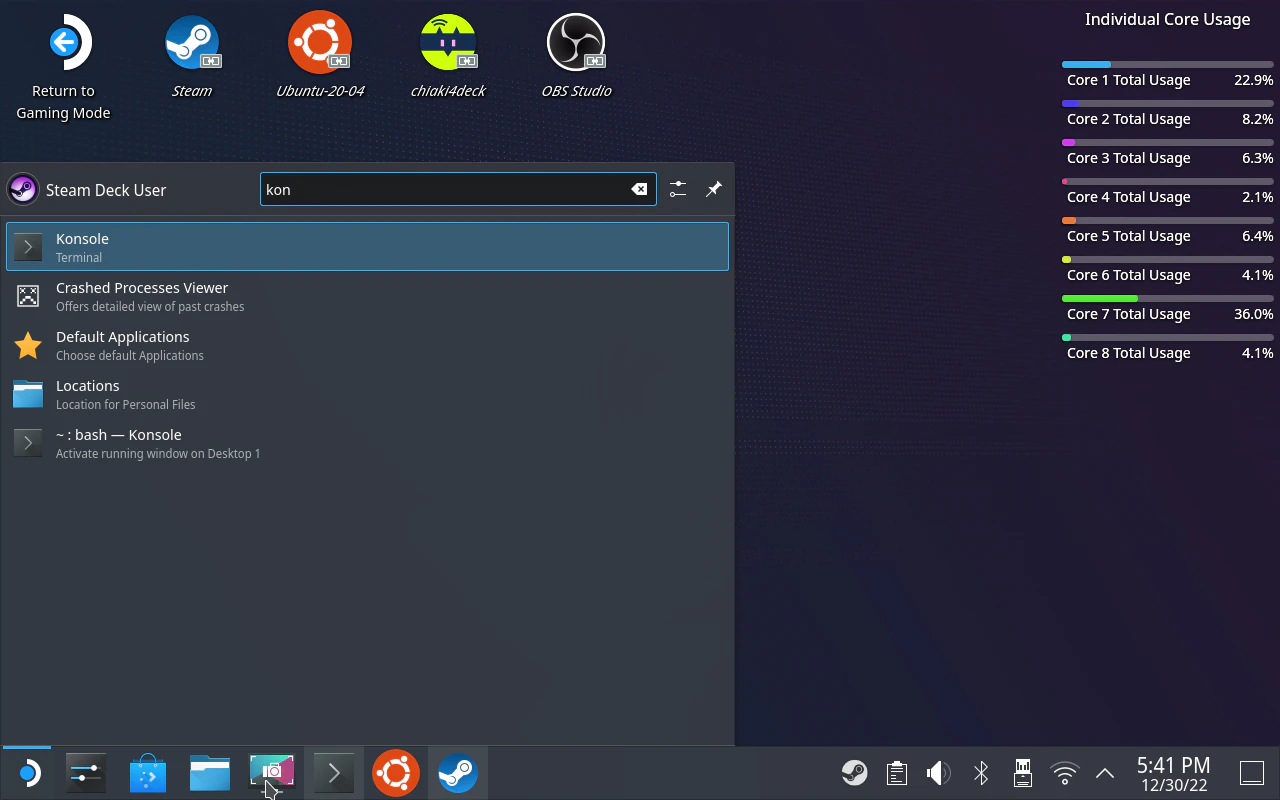The image size is (1280, 800).
Task: Click the Steam Deck User avatar
Action: click(23, 189)
